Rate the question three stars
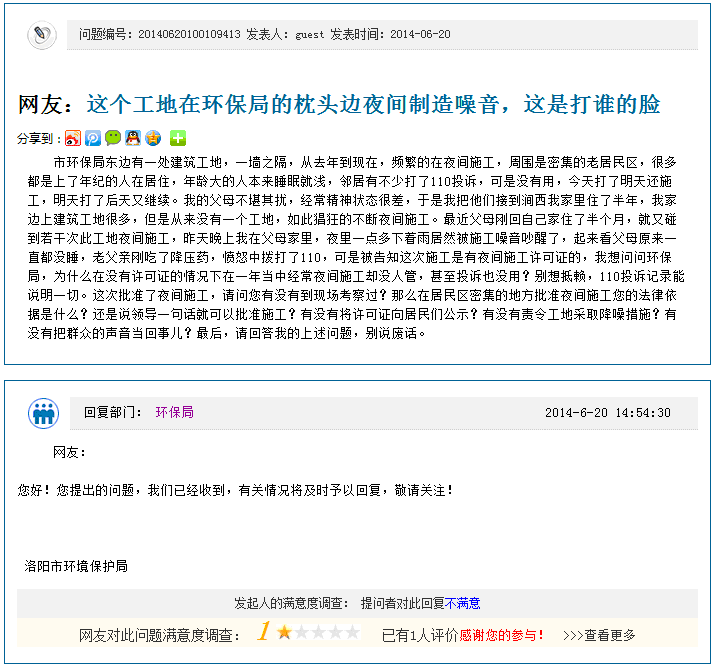 pos(318,632)
